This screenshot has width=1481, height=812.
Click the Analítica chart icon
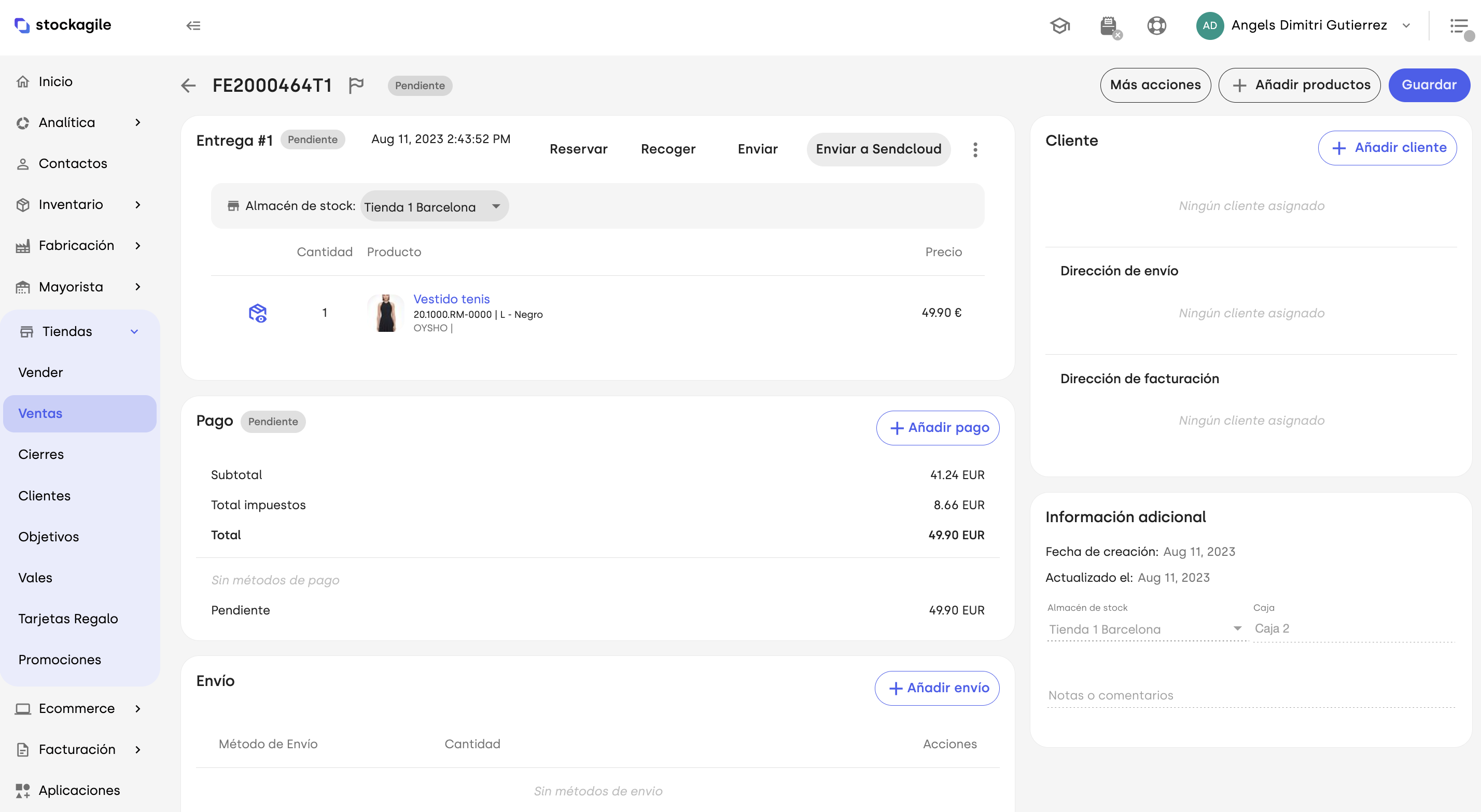click(x=23, y=122)
